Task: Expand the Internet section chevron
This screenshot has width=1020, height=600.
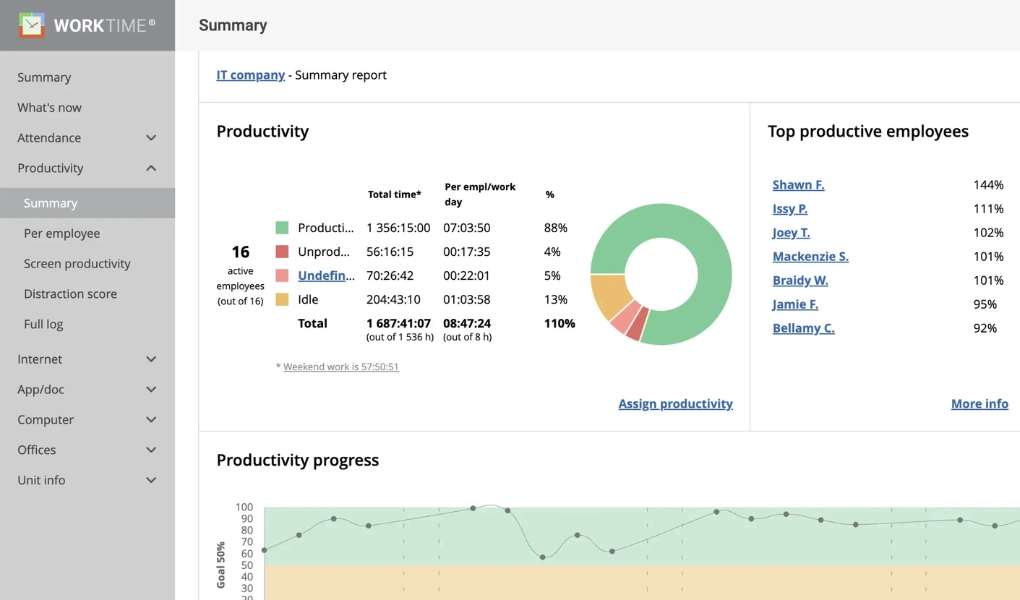Action: [151, 359]
